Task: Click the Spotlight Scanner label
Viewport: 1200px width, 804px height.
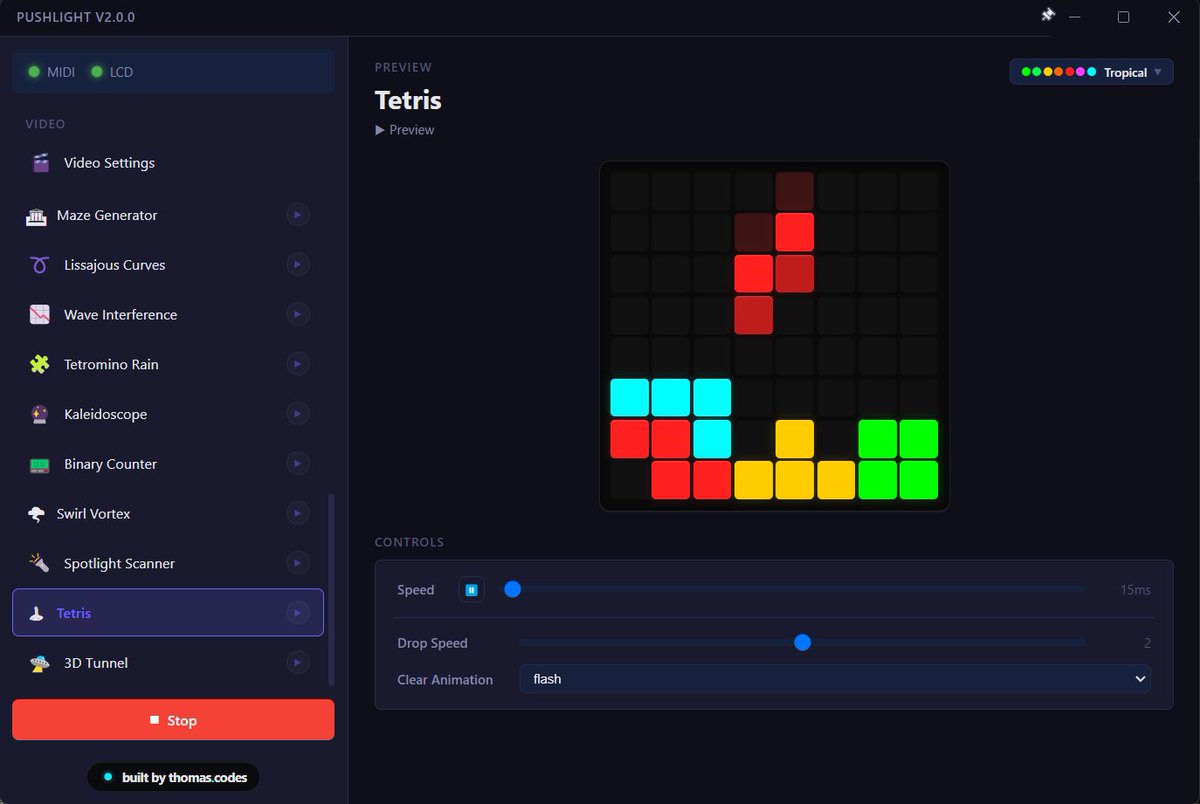Action: coord(119,564)
